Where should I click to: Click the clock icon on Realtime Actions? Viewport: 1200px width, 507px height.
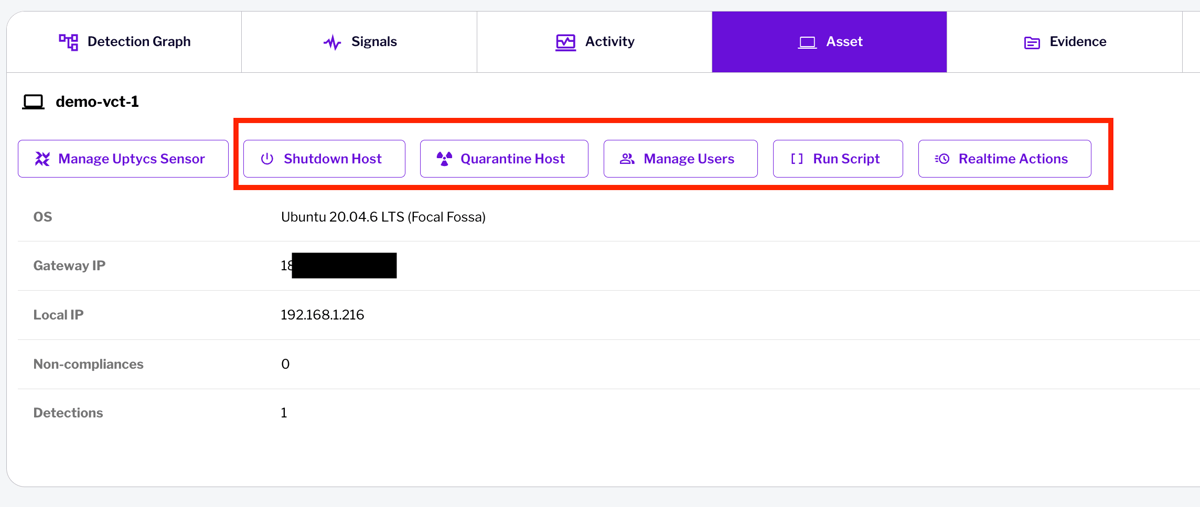coord(942,159)
